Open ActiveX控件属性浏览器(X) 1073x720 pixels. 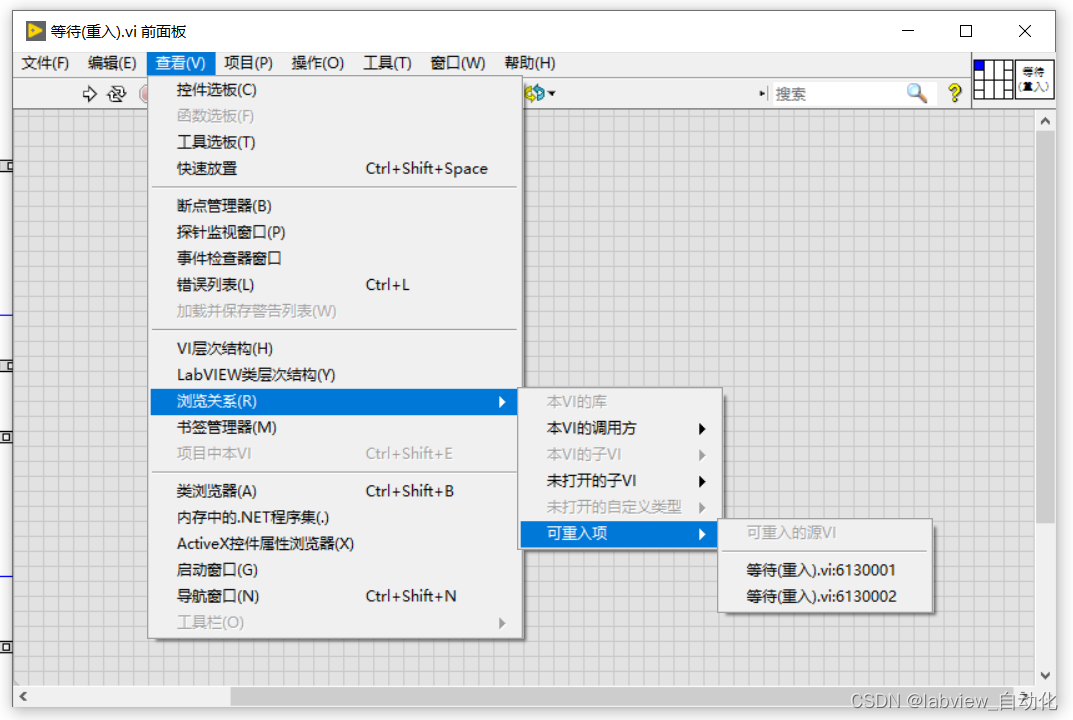tap(333, 543)
